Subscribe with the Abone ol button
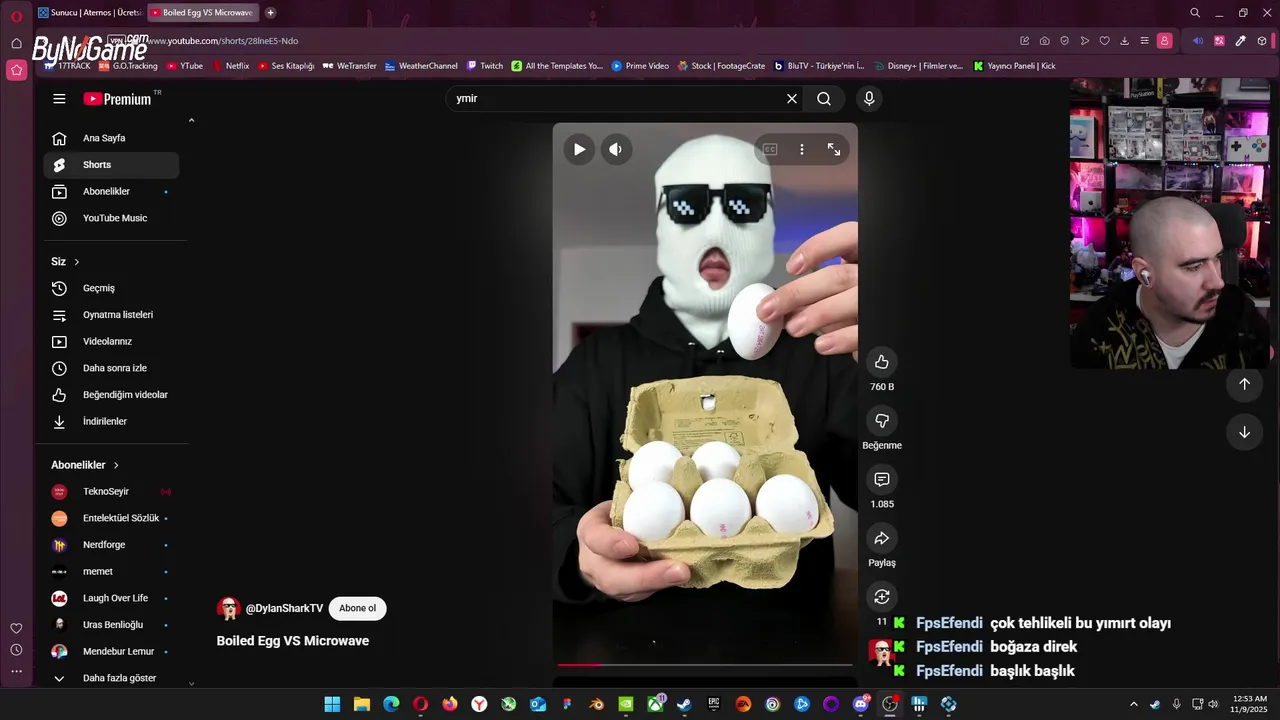Viewport: 1280px width, 720px height. point(358,608)
